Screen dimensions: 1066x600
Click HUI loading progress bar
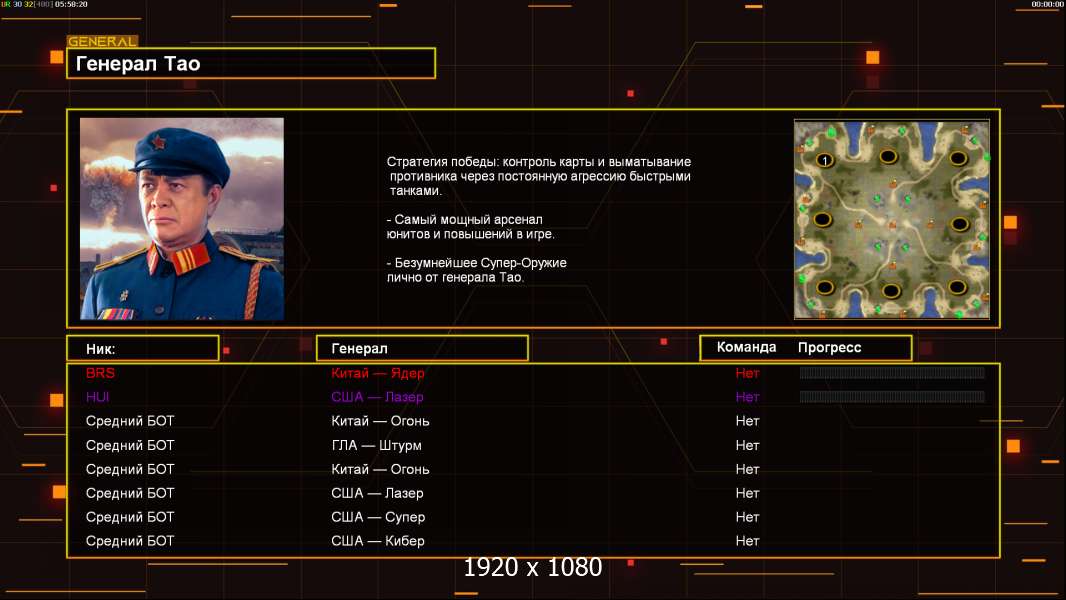tap(892, 396)
